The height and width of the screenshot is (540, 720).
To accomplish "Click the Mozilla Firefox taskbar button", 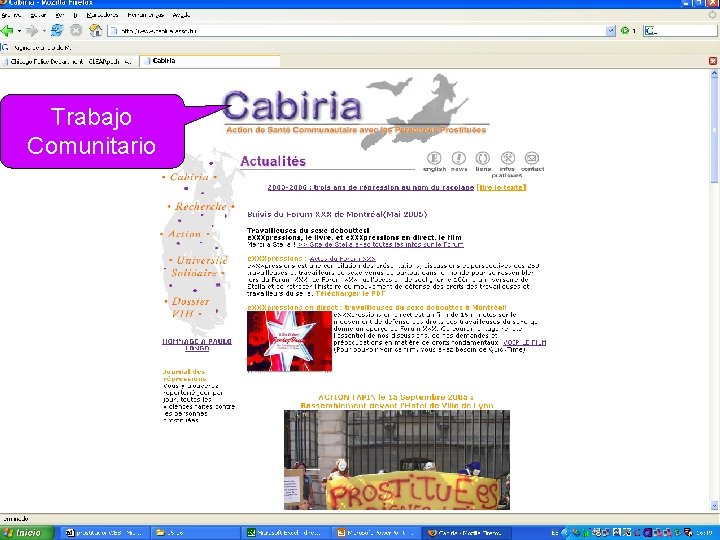I will (466, 533).
